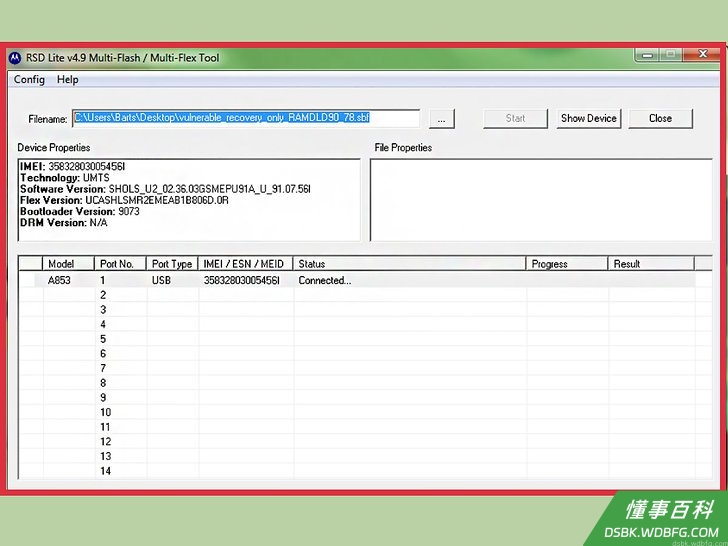Image resolution: width=728 pixels, height=546 pixels.
Task: Click the Motorola logo icon in title bar
Action: click(15, 58)
